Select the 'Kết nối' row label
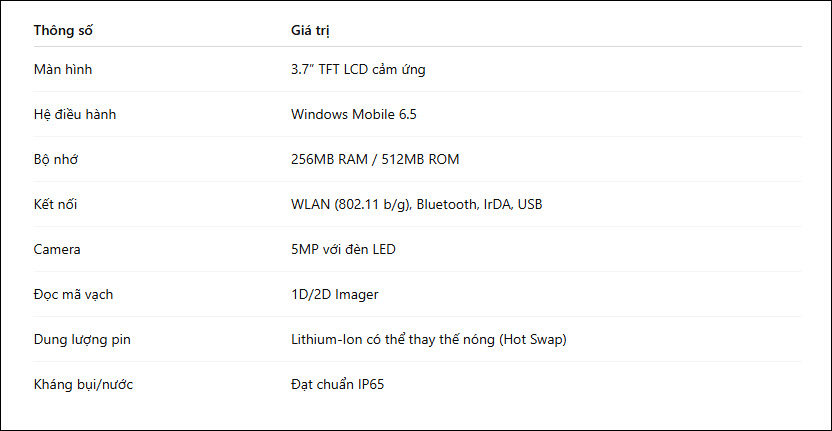This screenshot has width=832, height=431. (x=55, y=204)
